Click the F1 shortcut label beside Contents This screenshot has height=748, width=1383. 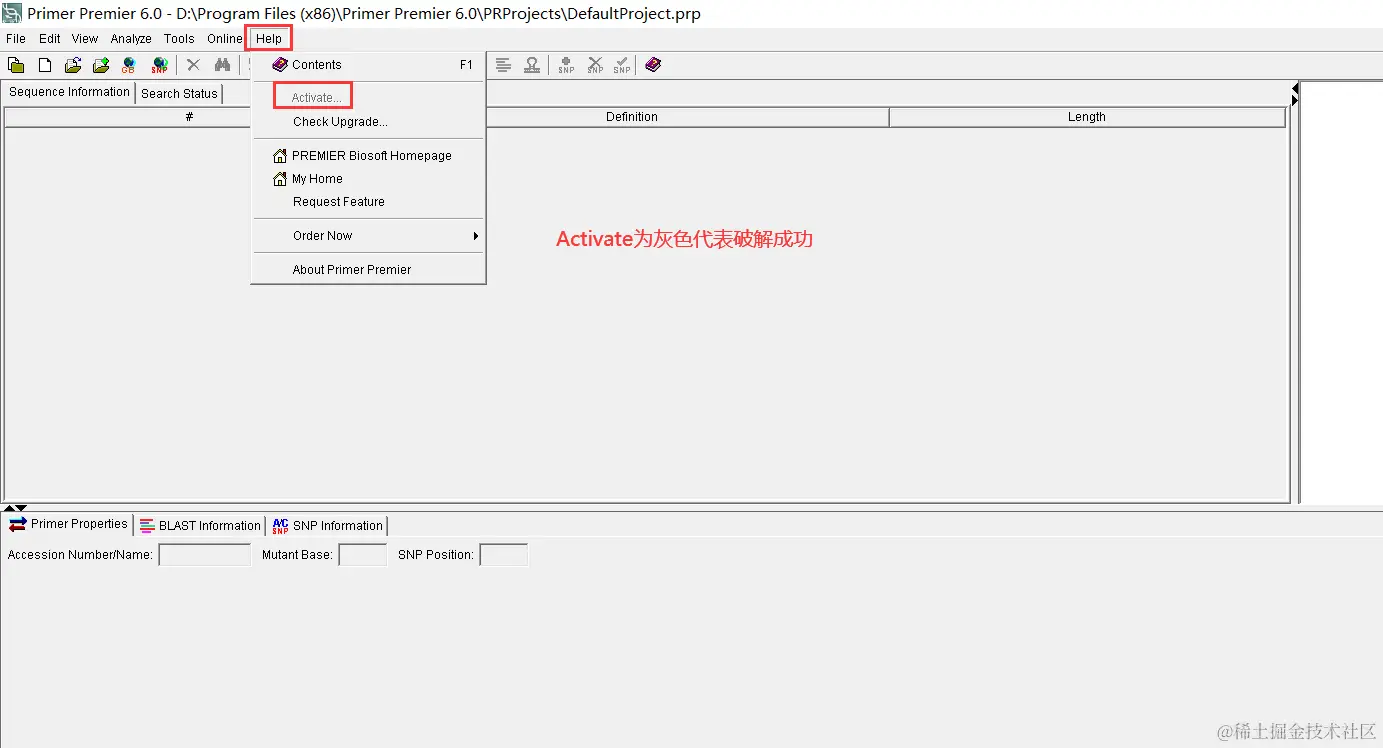pos(466,65)
